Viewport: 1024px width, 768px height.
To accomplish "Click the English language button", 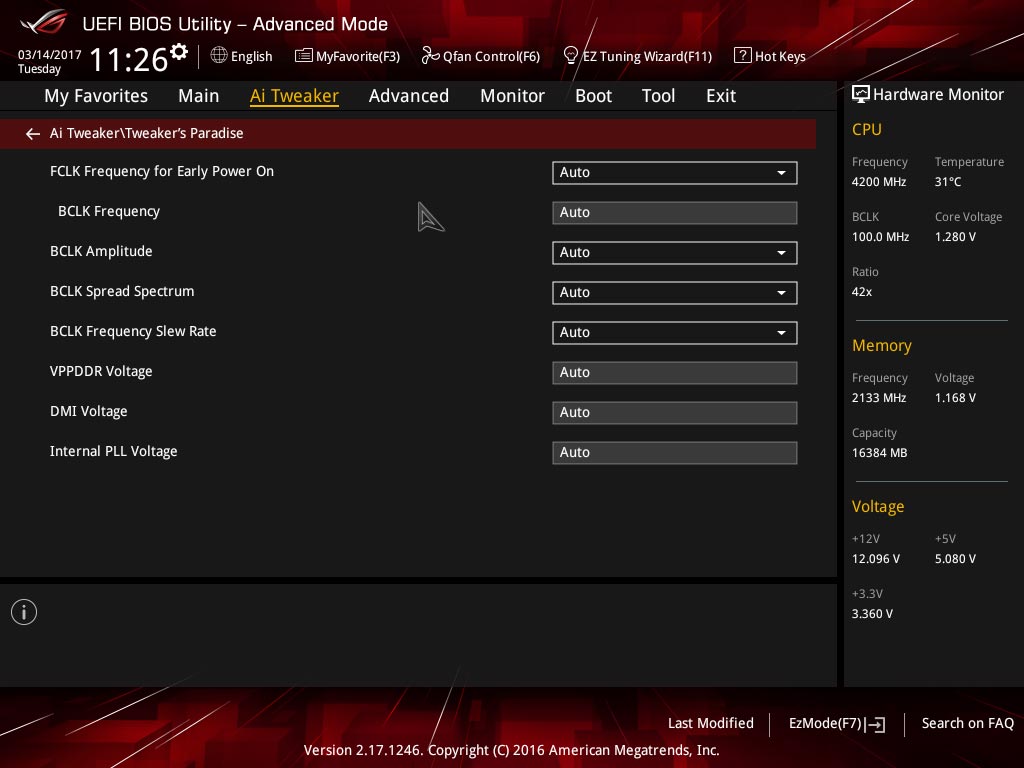I will 251,57.
